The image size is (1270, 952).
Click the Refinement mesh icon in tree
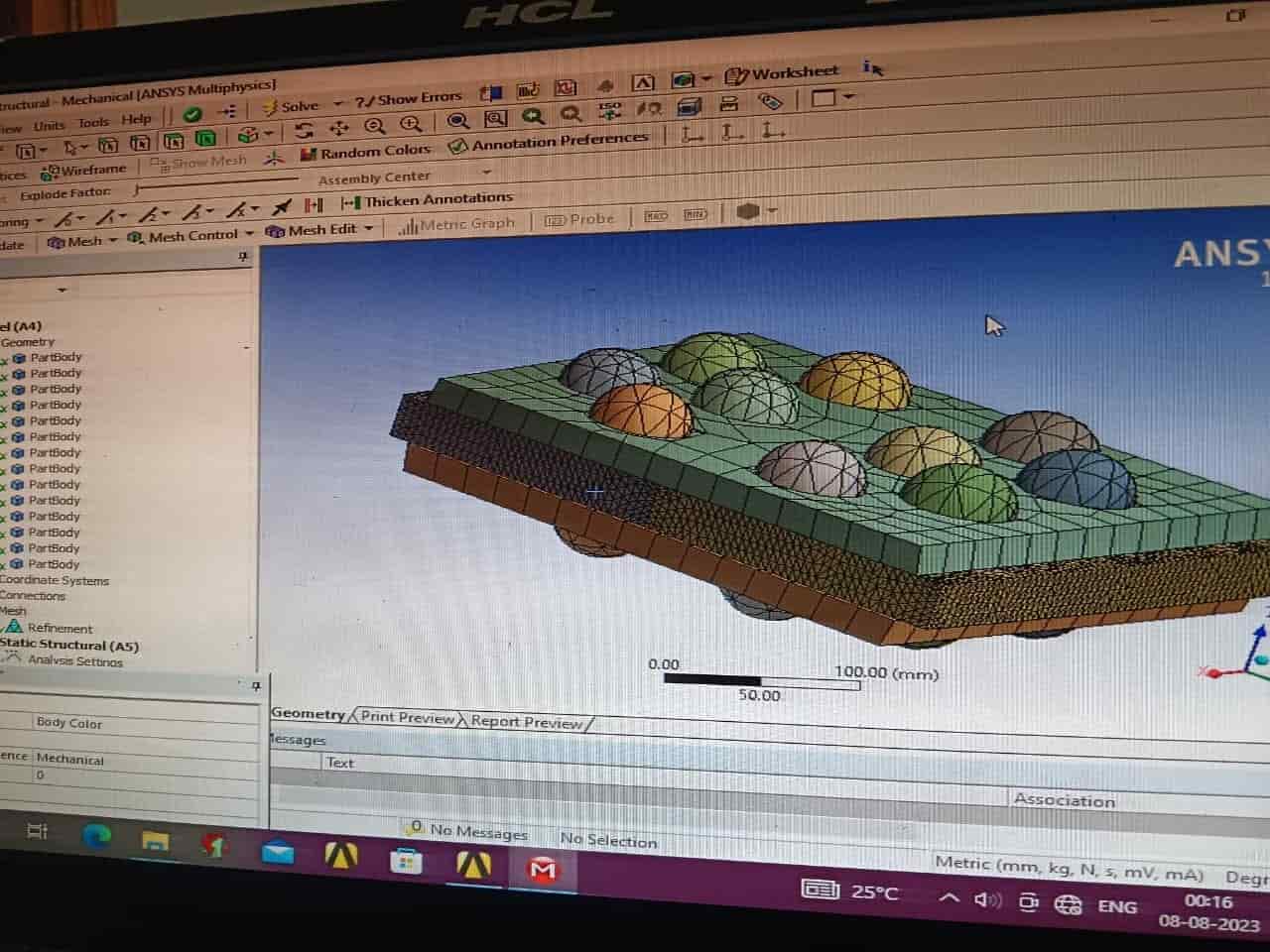coord(14,627)
